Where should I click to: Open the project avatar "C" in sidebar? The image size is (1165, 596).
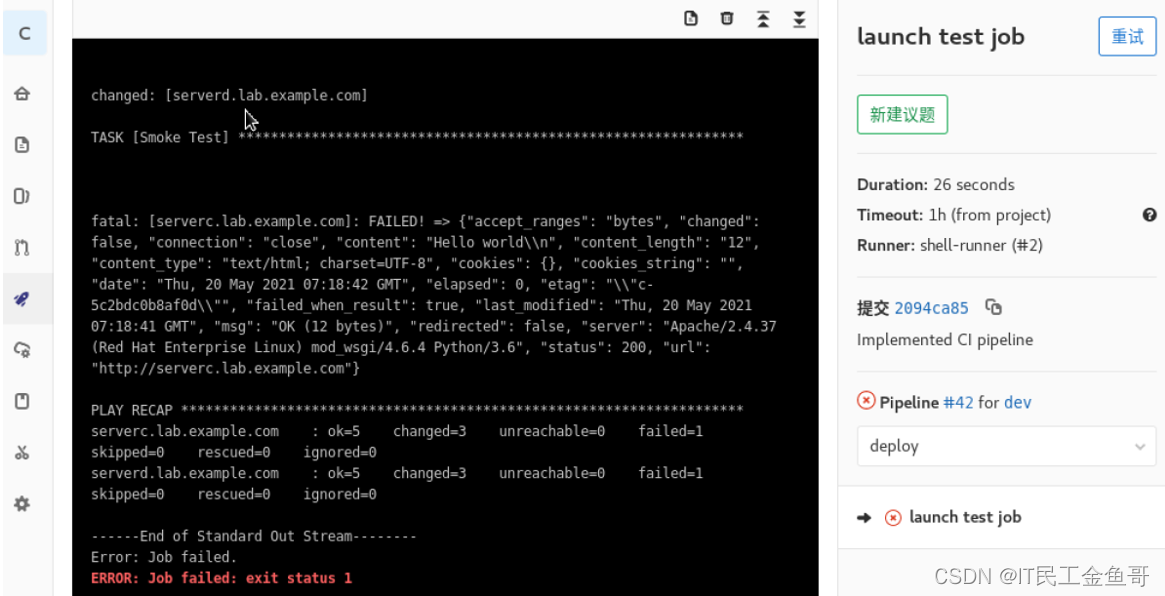25,34
